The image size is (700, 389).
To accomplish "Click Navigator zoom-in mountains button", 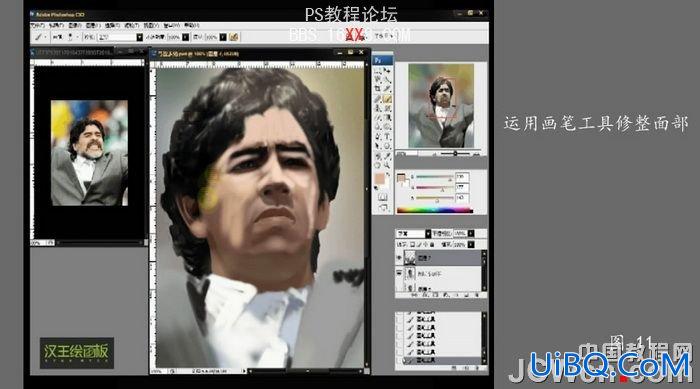I will pyautogui.click(x=476, y=154).
